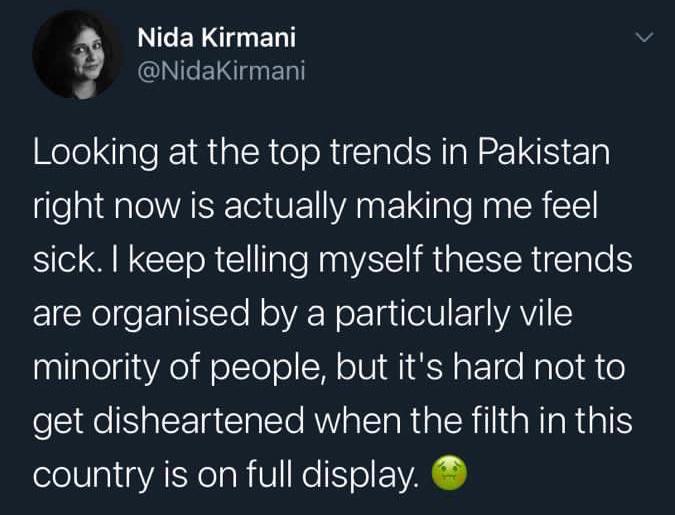The width and height of the screenshot is (675, 515).
Task: Click the word organised in the tweet
Action: [170, 315]
